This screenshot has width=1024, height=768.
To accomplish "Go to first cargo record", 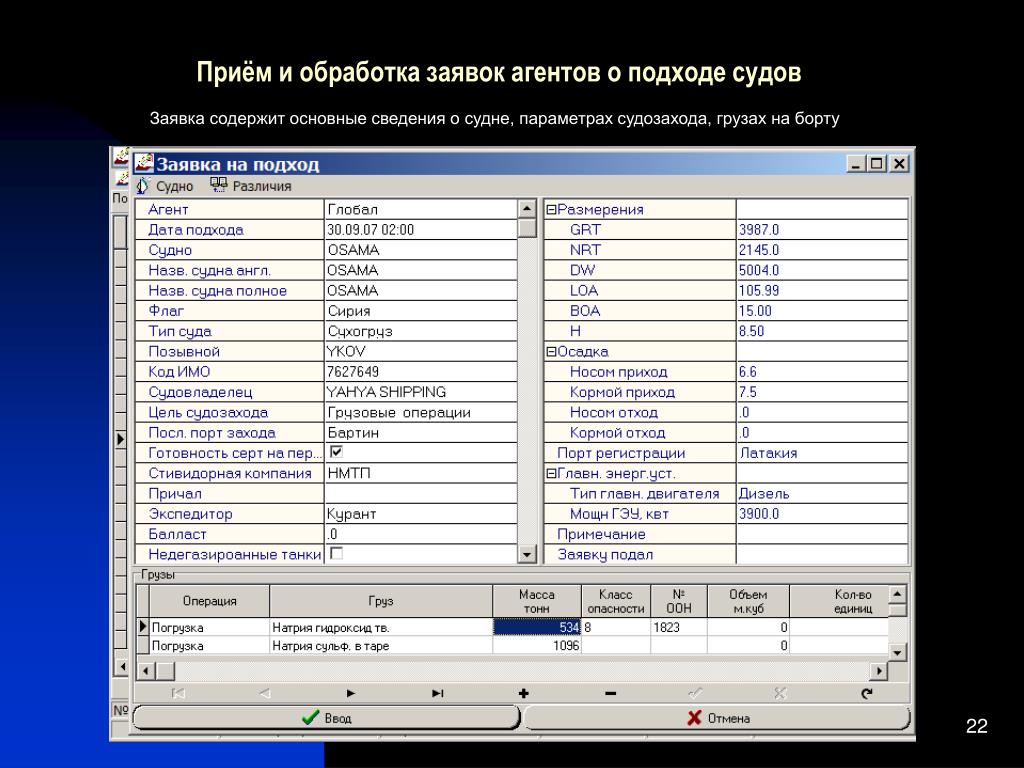I will (x=178, y=694).
